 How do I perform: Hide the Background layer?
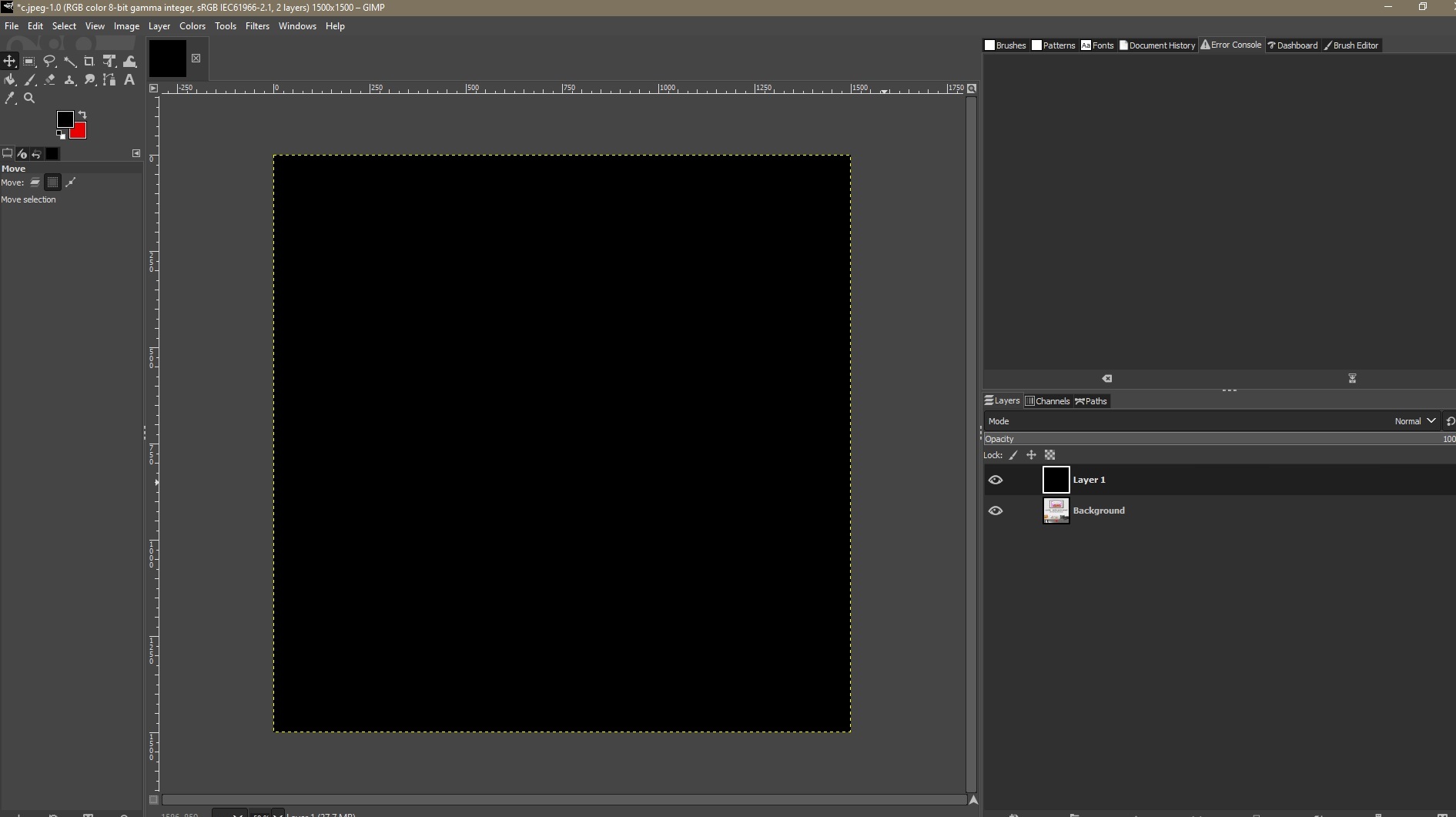tap(996, 511)
